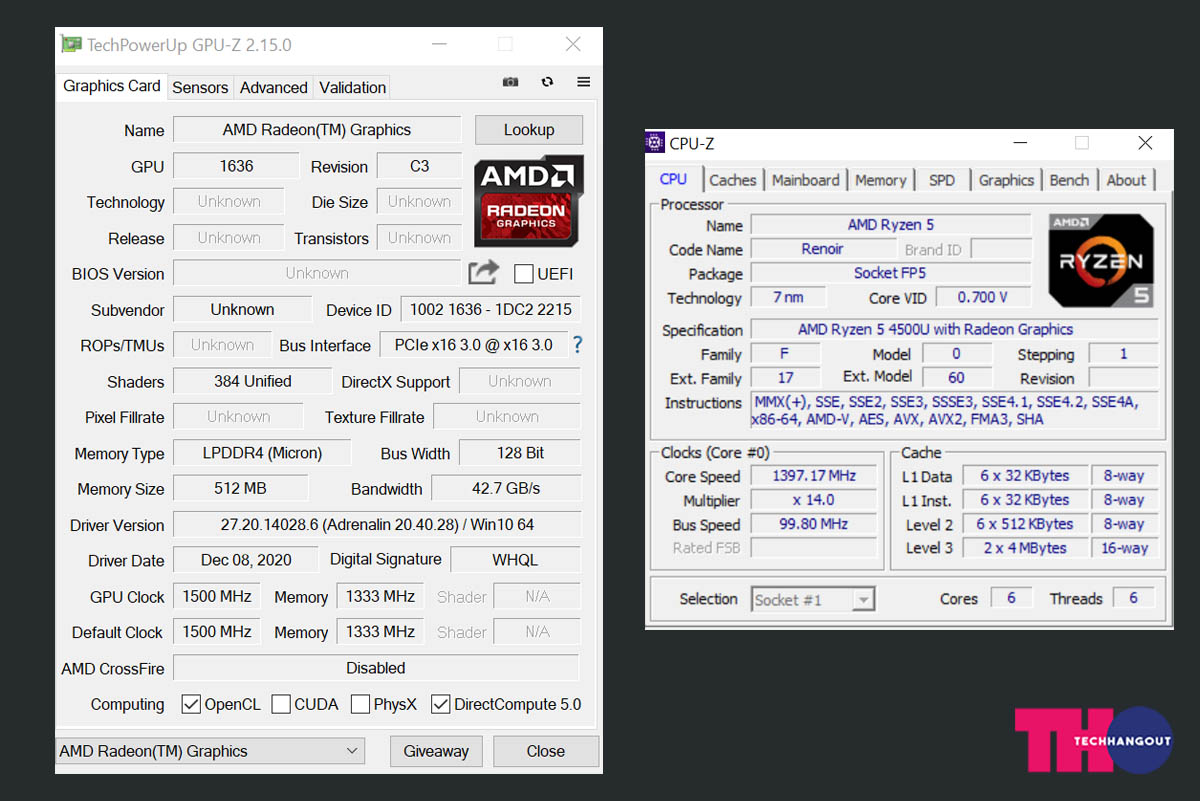Click the Core Speed value "1397.17 MHz"
1200x801 pixels.
coord(813,476)
